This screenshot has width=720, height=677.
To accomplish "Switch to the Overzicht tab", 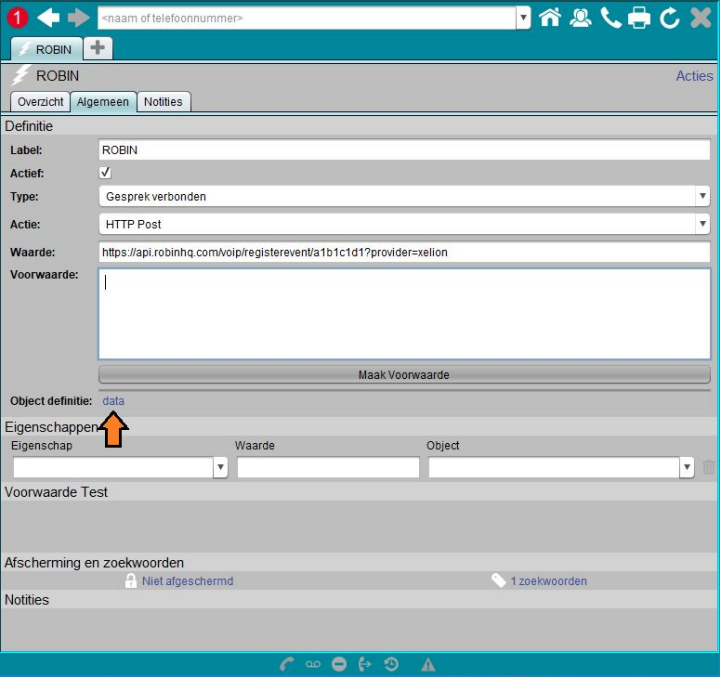I will point(41,102).
